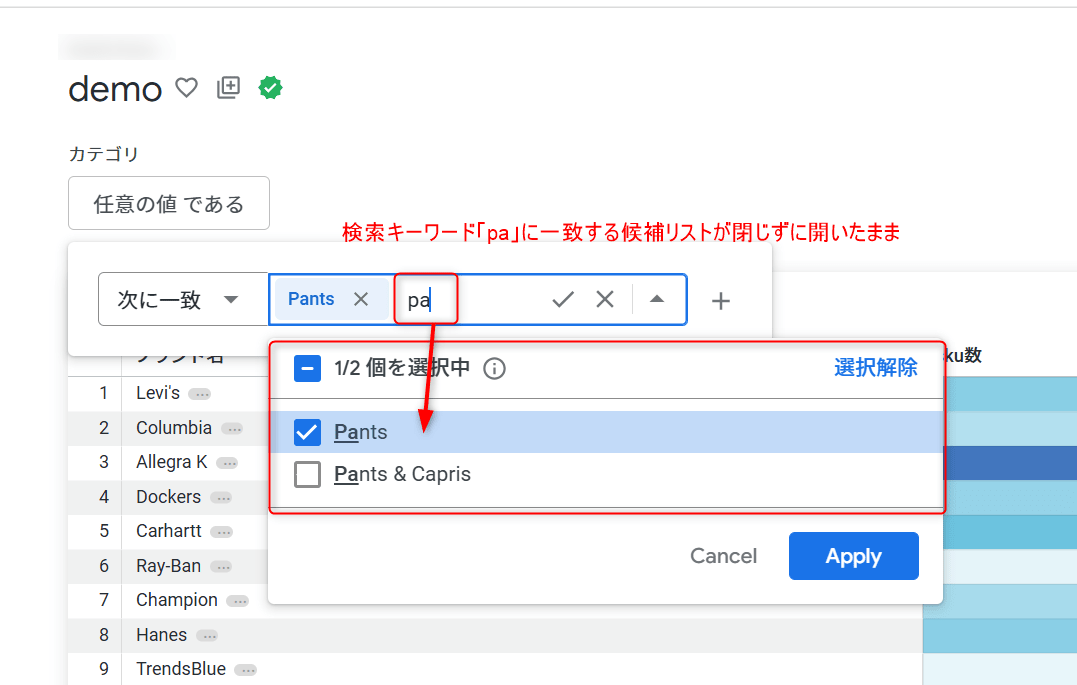Confirm the filter value using the checkmark icon
This screenshot has width=1077, height=685.
(x=562, y=298)
